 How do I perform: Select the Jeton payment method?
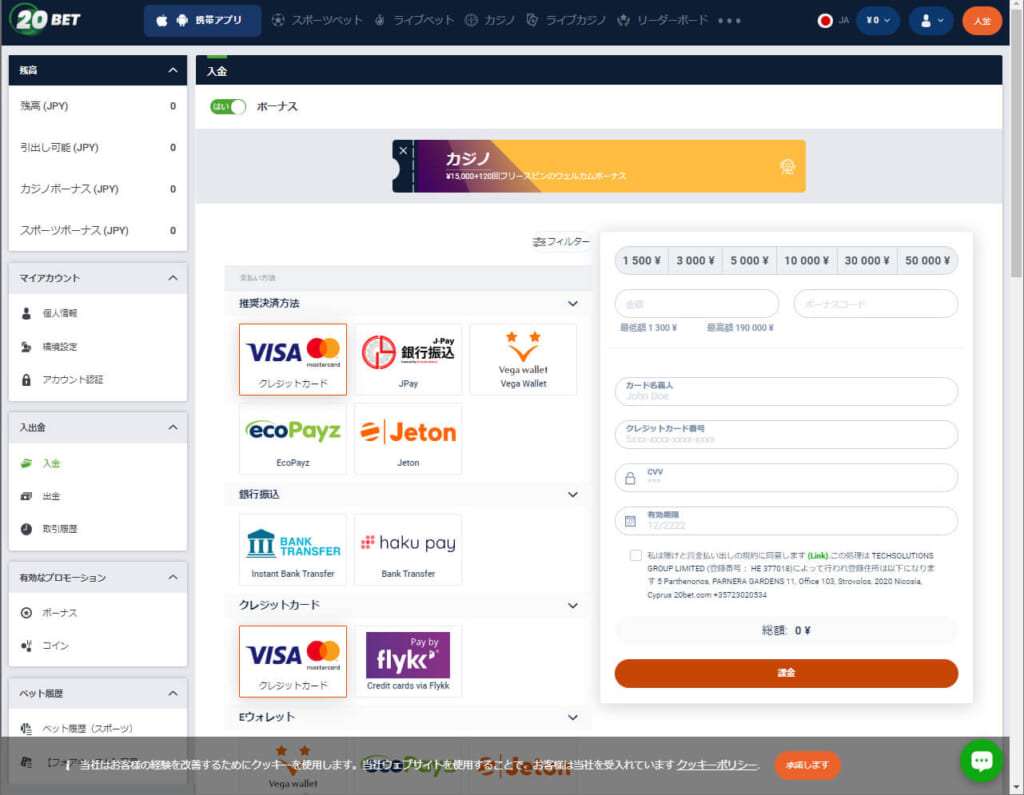[408, 438]
